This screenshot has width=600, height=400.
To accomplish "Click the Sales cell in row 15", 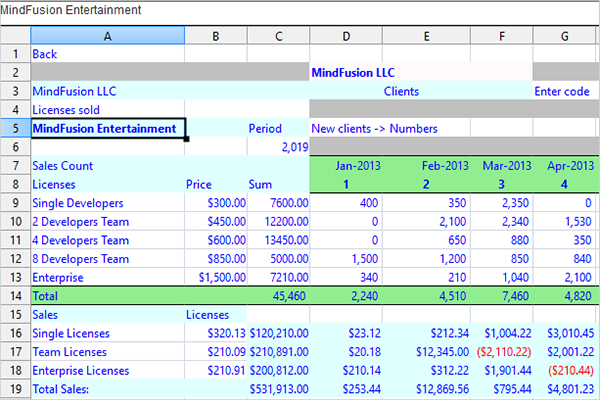I will pyautogui.click(x=108, y=315).
